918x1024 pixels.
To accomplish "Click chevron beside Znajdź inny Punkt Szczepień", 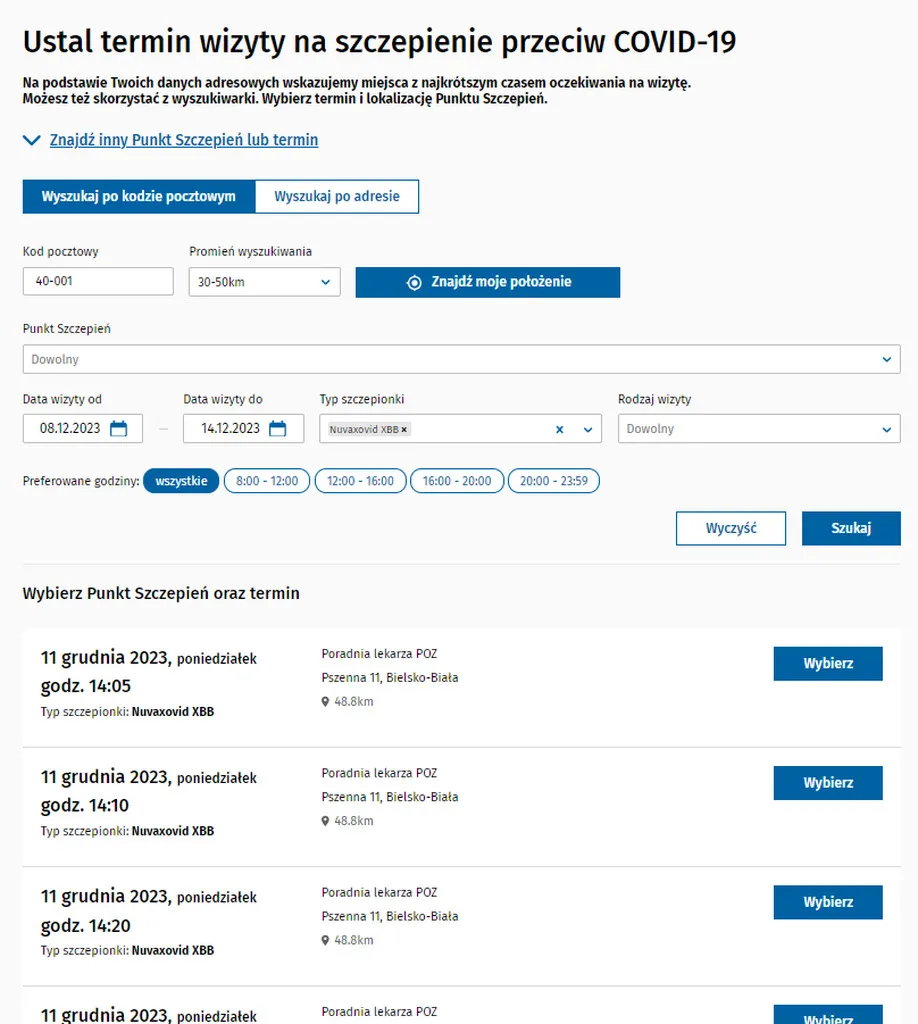I will pos(31,140).
